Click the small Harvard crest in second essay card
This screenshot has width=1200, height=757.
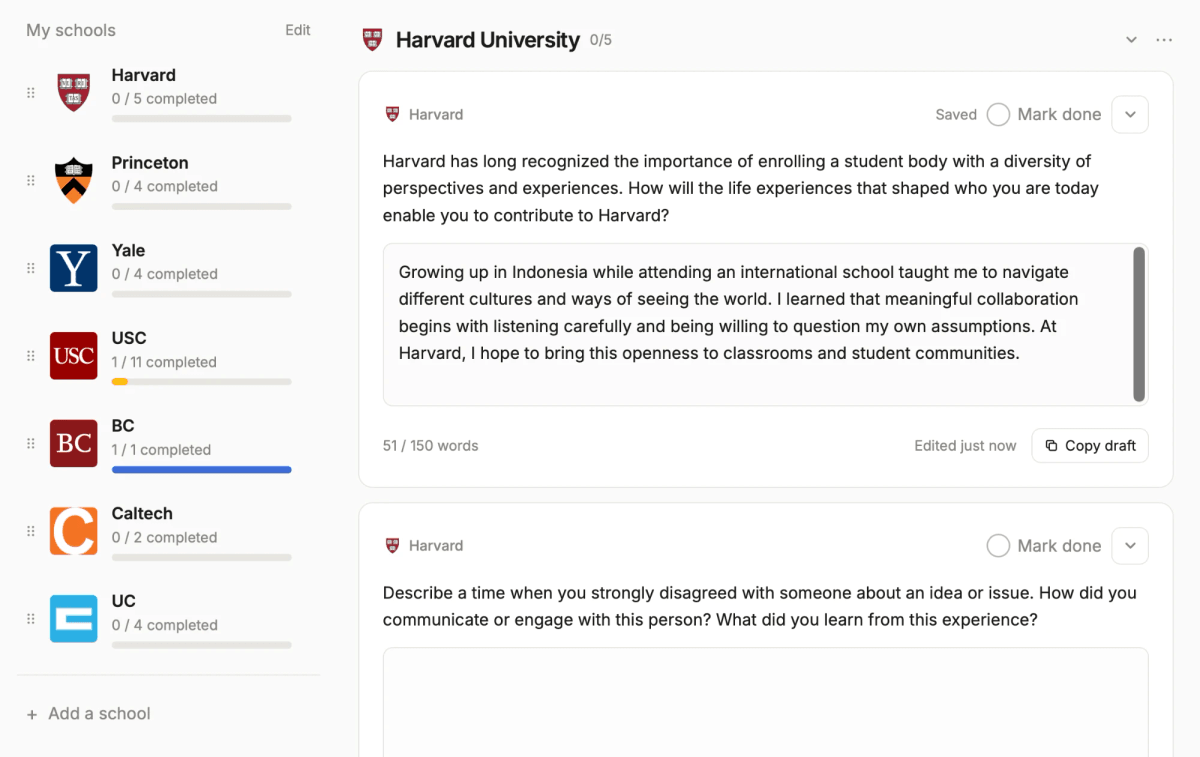(393, 545)
